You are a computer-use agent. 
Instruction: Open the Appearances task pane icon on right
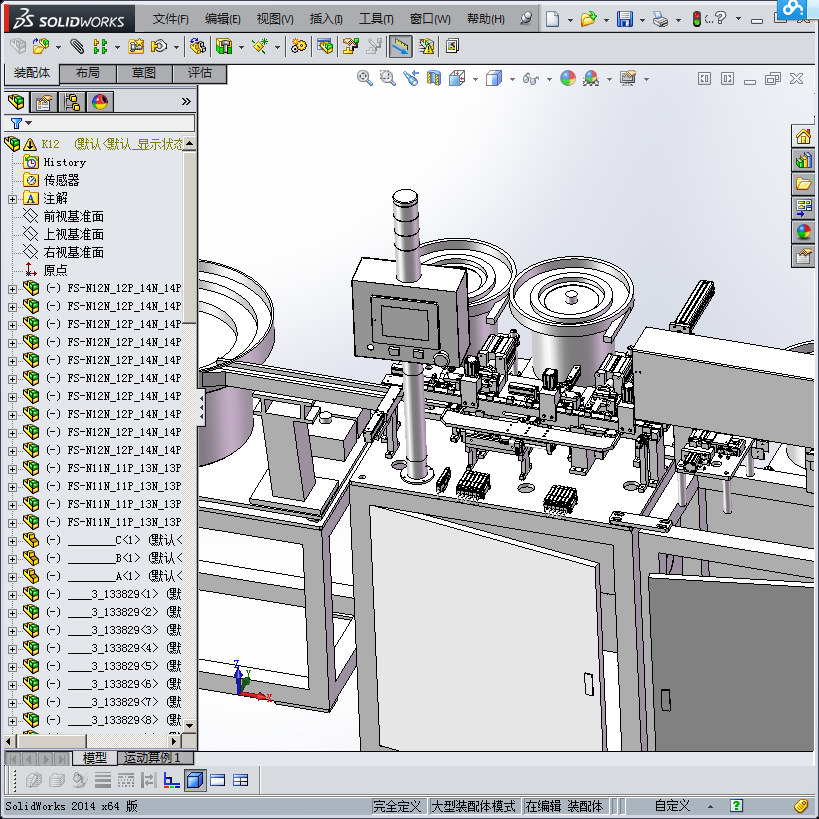[x=803, y=231]
